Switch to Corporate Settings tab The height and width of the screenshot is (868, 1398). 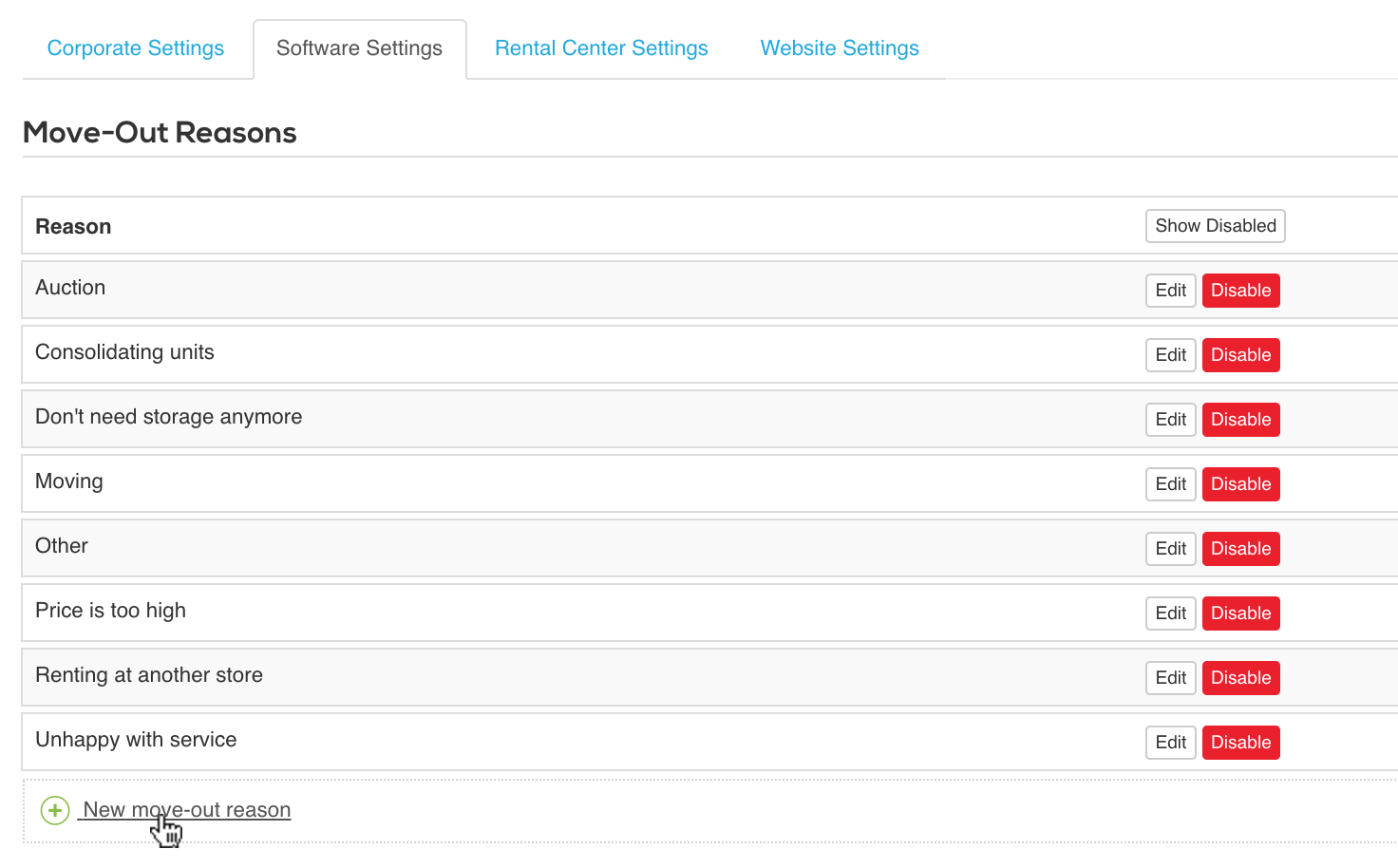click(x=136, y=48)
